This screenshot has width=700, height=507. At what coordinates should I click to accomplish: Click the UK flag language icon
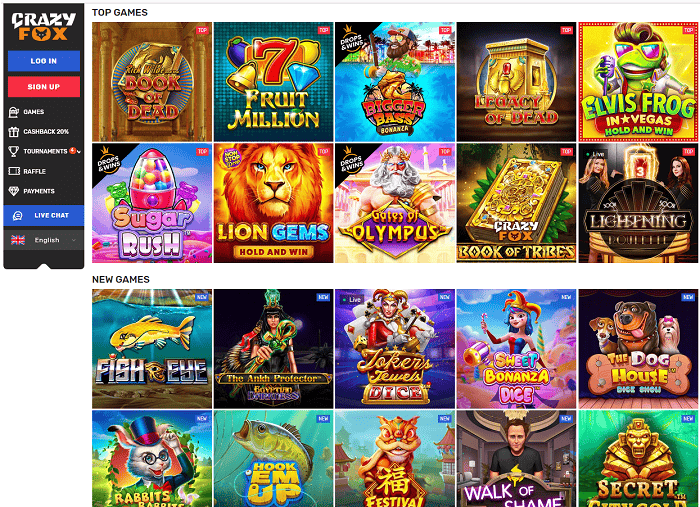click(x=18, y=240)
